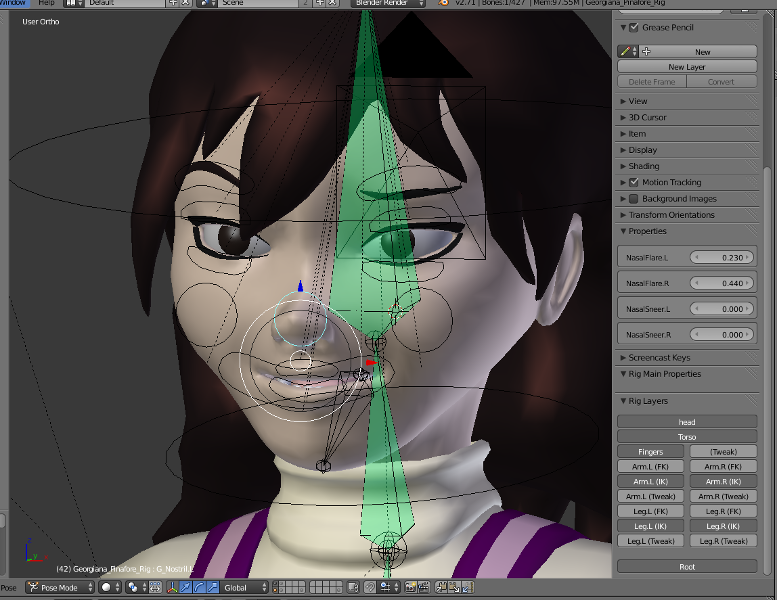Screen dimensions: 777x600
Task: Enable the Background Images checkbox
Action: pyautogui.click(x=634, y=199)
